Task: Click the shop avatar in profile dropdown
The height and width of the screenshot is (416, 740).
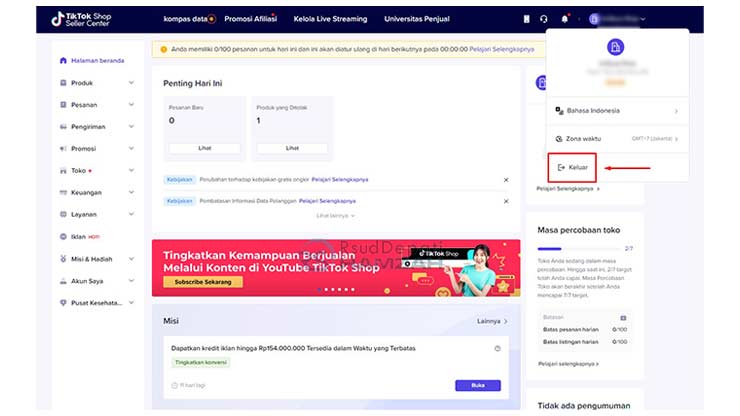Action: (615, 47)
